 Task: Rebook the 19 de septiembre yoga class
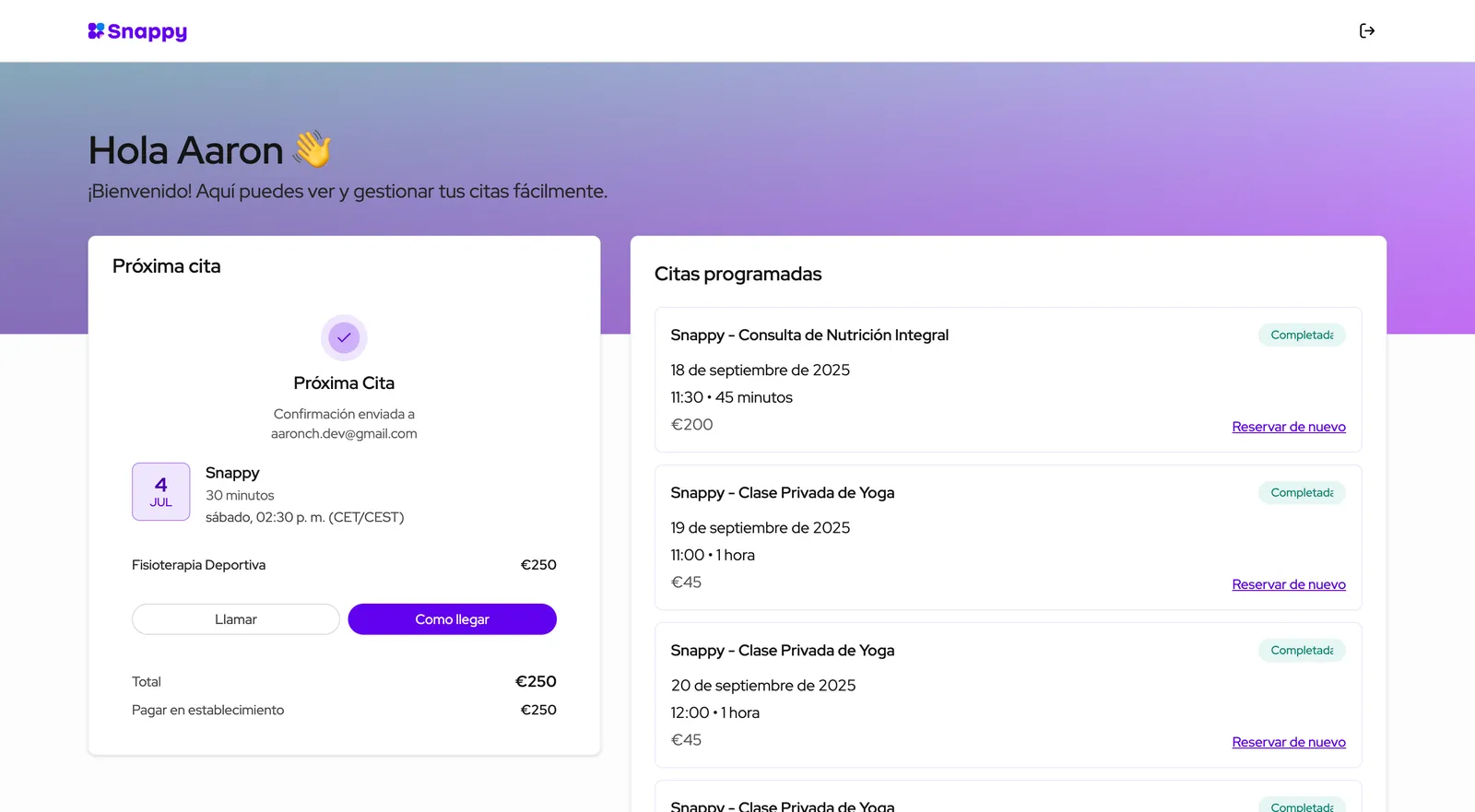[x=1289, y=584]
